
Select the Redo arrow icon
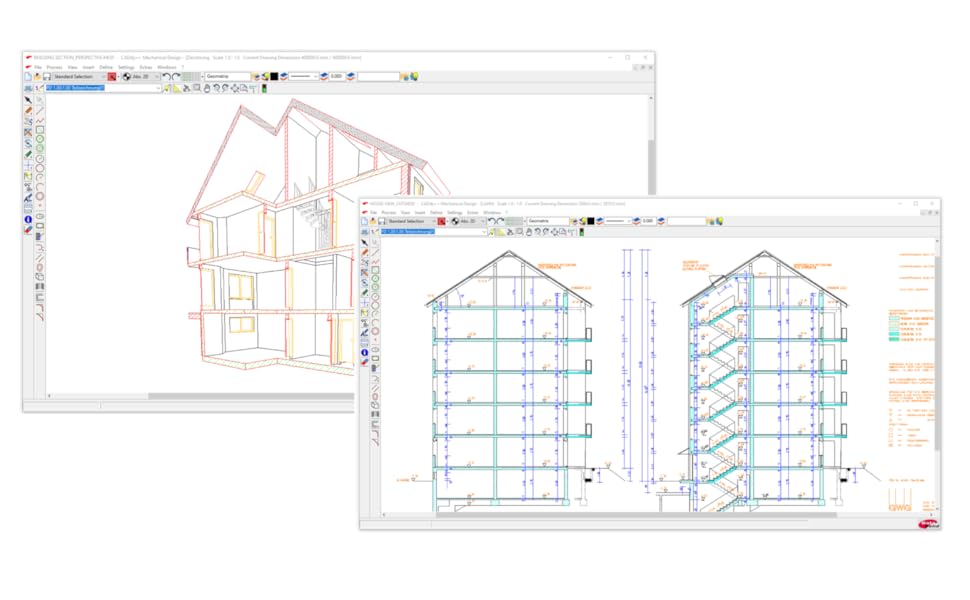(x=503, y=221)
